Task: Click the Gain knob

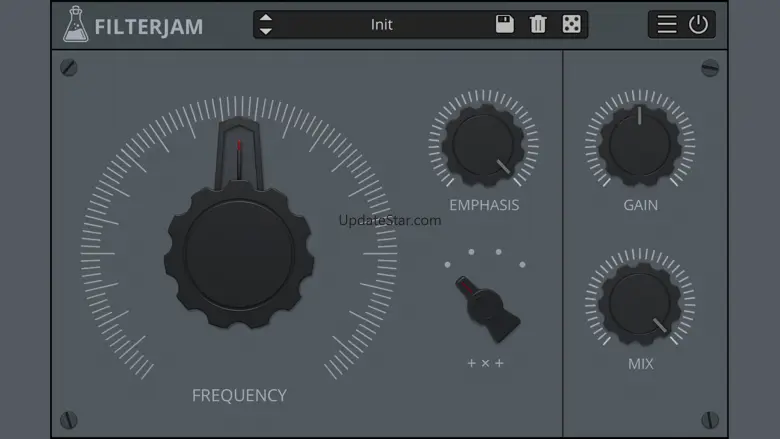Action: [x=640, y=145]
